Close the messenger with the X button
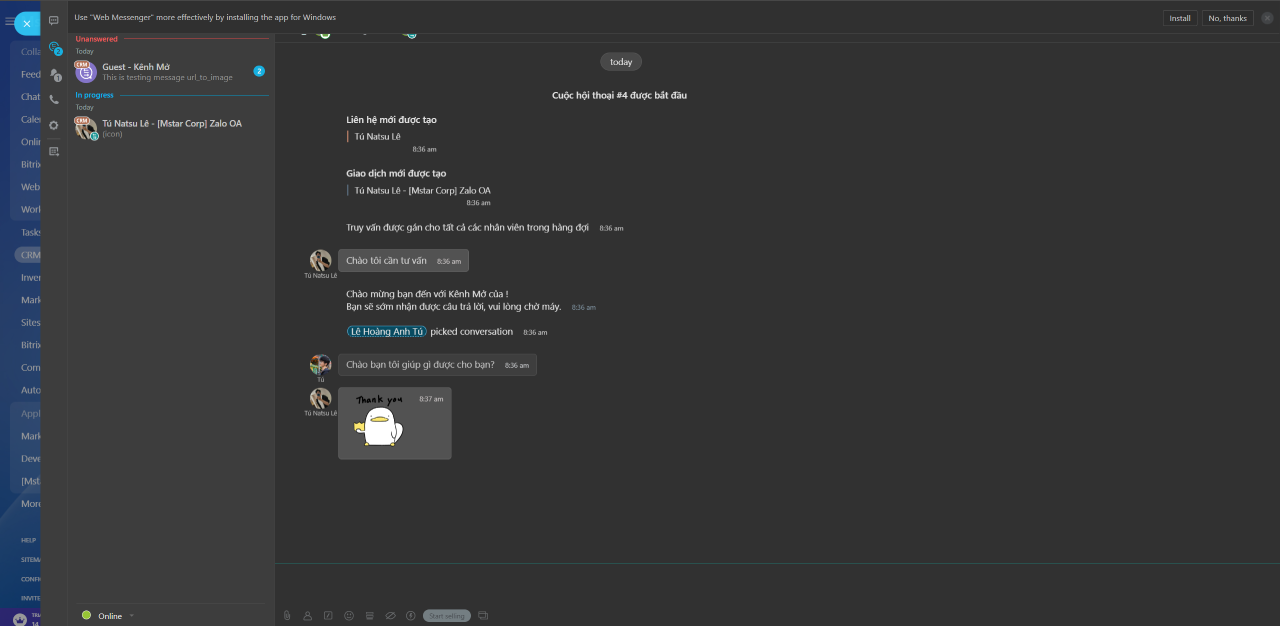The height and width of the screenshot is (626, 1280). pos(27,23)
